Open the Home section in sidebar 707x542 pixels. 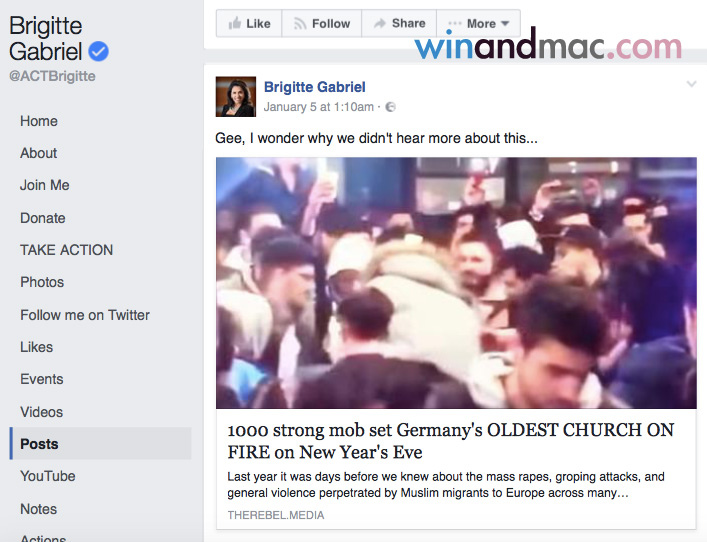tap(39, 121)
